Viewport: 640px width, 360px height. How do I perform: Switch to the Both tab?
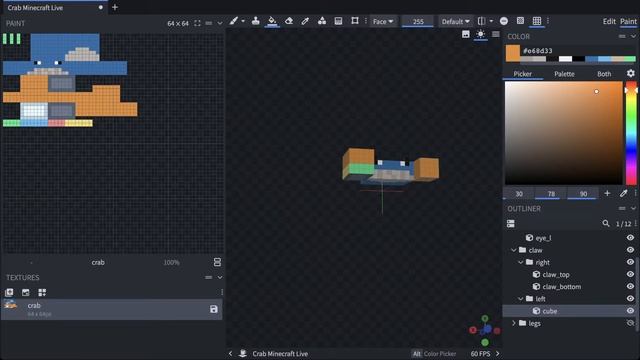[x=604, y=74]
